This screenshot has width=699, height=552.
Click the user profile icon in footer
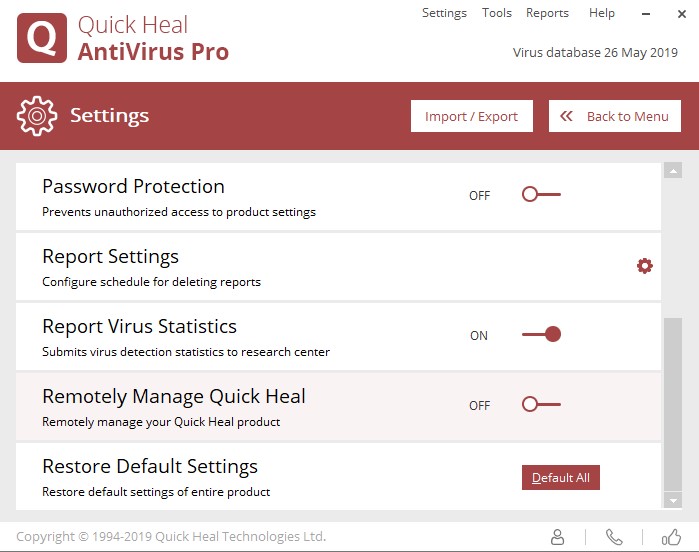[x=558, y=537]
